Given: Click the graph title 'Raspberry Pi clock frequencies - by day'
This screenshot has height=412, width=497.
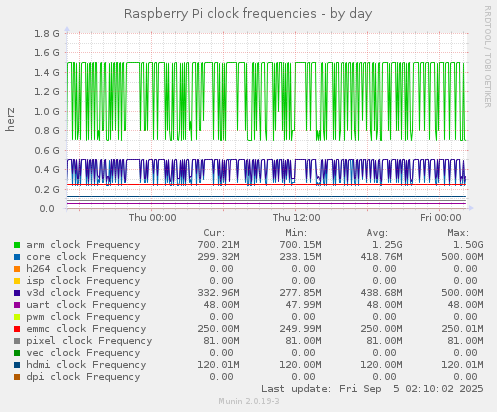Looking at the screenshot, I should tap(248, 14).
